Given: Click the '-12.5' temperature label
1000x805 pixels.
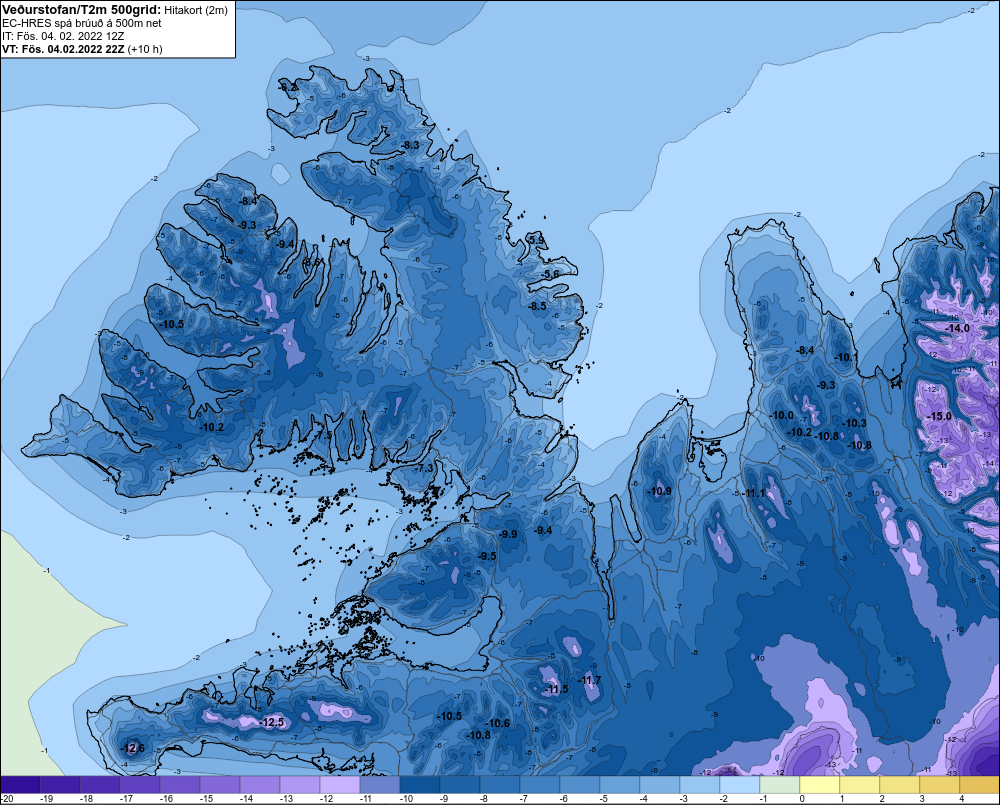Looking at the screenshot, I should click(272, 723).
